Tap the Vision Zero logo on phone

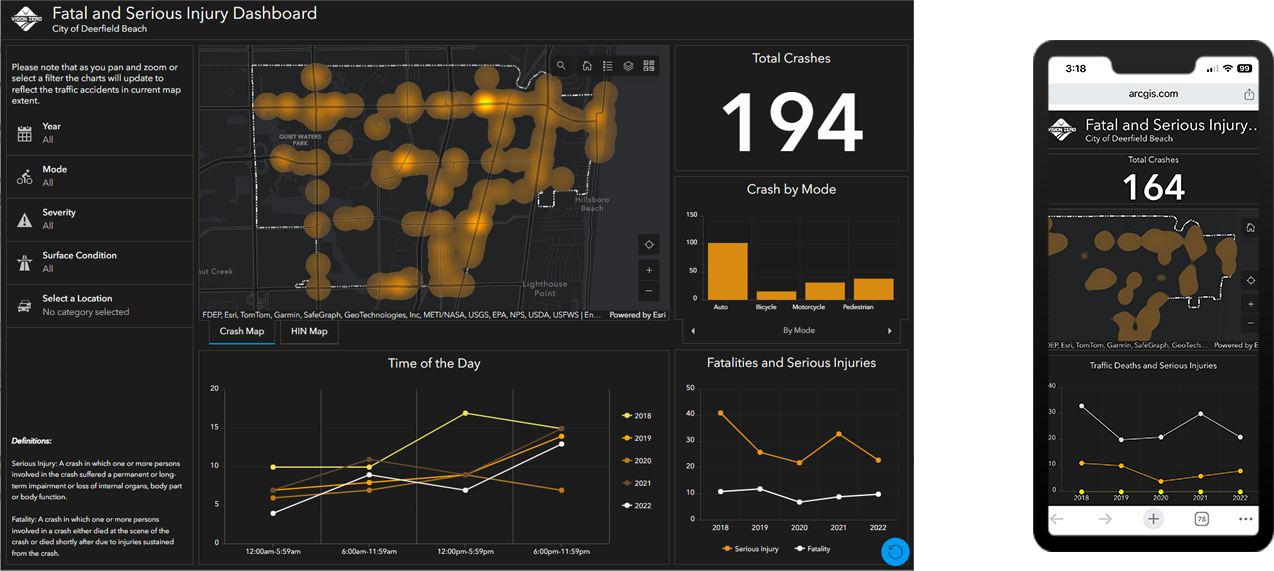tap(1063, 129)
